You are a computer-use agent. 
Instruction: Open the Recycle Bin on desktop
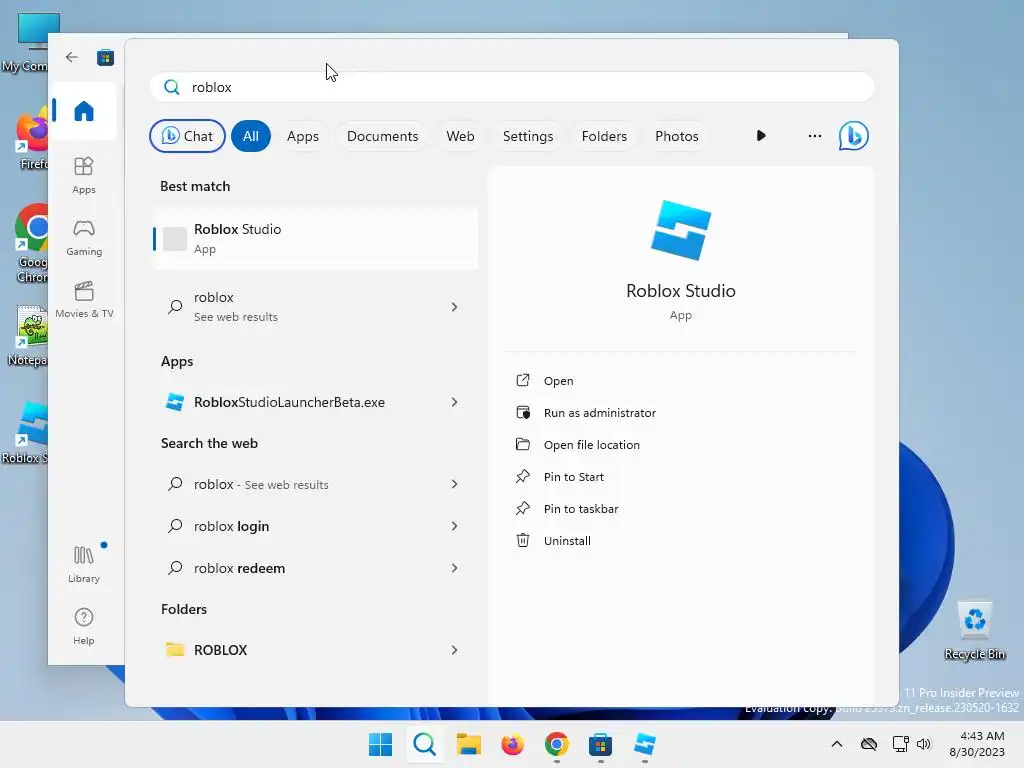click(x=974, y=631)
